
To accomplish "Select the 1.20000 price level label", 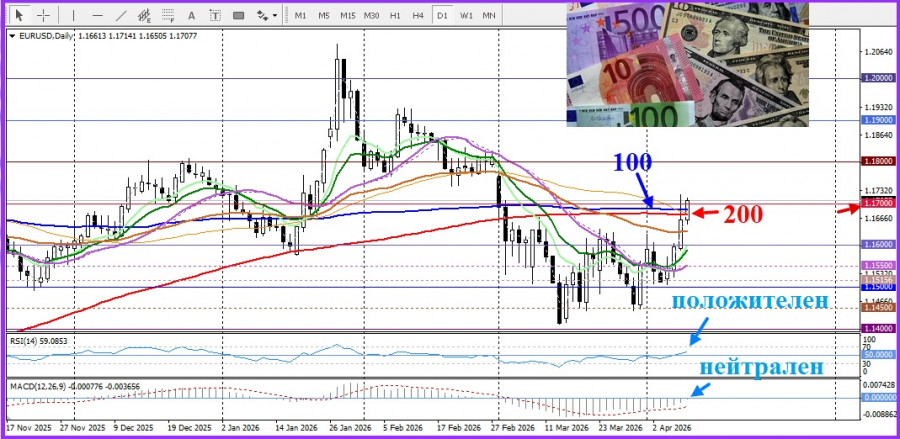I will [878, 78].
